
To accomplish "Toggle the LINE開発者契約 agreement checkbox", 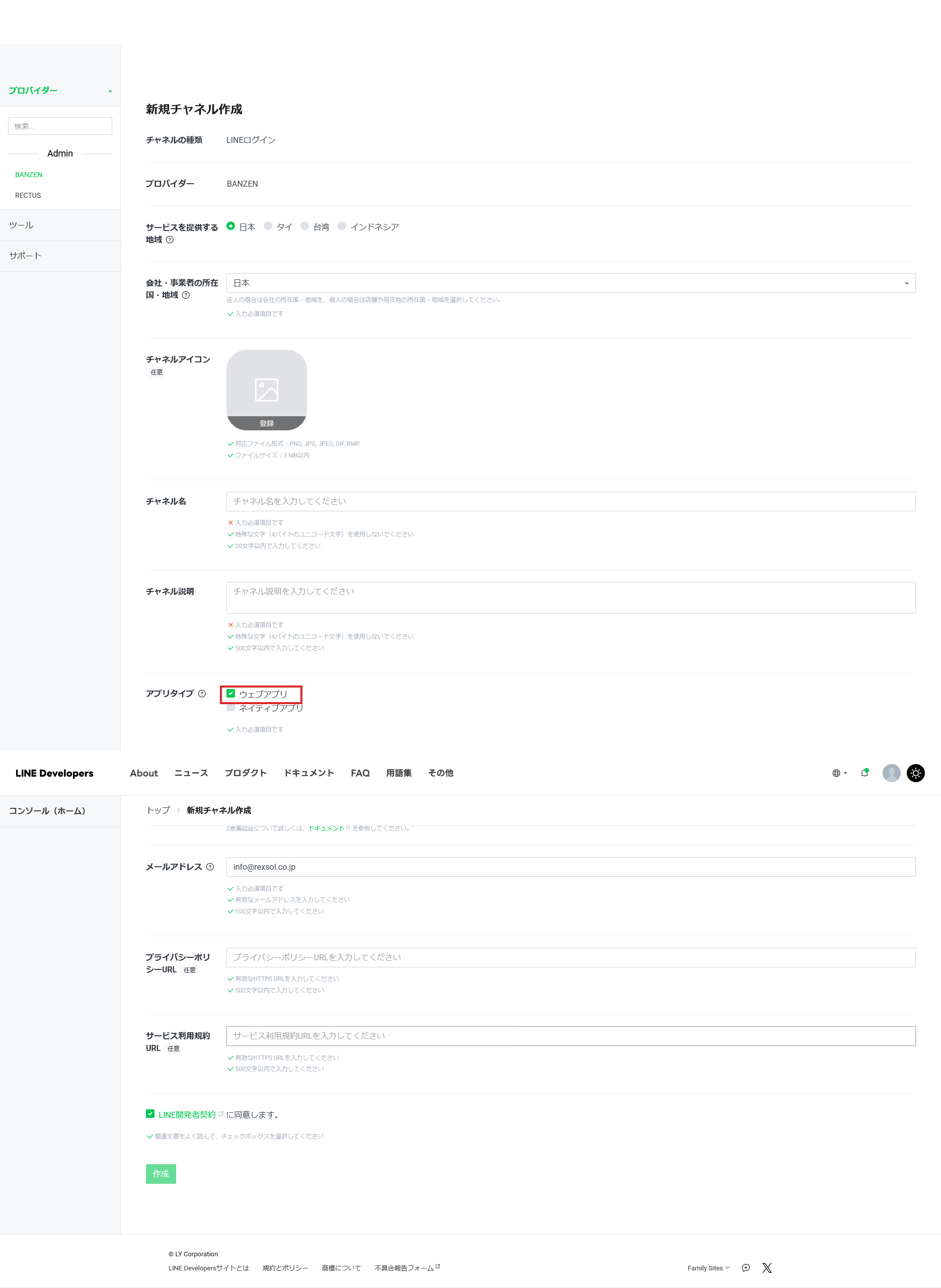I will [x=150, y=1114].
